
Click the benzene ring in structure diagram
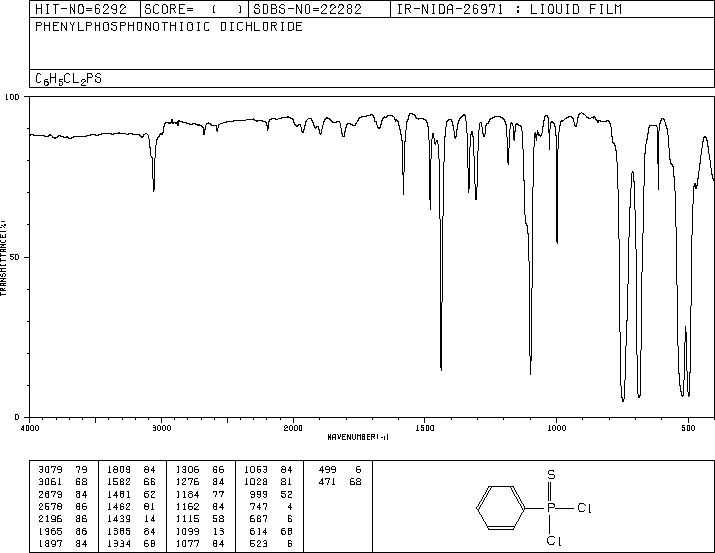pos(501,508)
